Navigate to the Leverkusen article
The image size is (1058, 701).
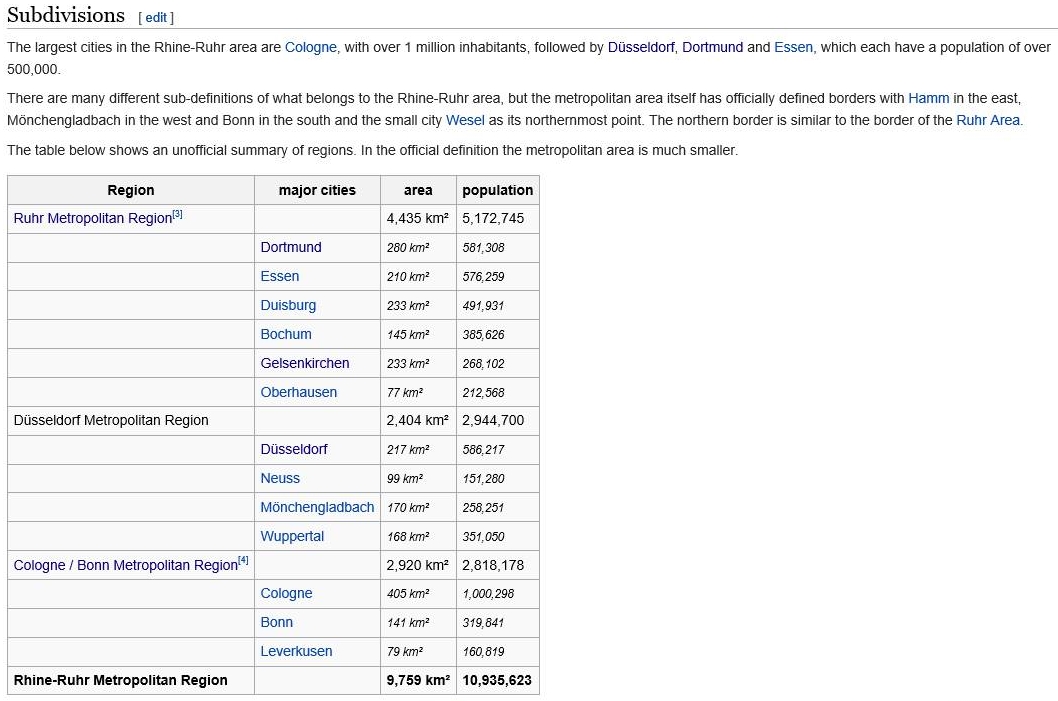coord(296,651)
